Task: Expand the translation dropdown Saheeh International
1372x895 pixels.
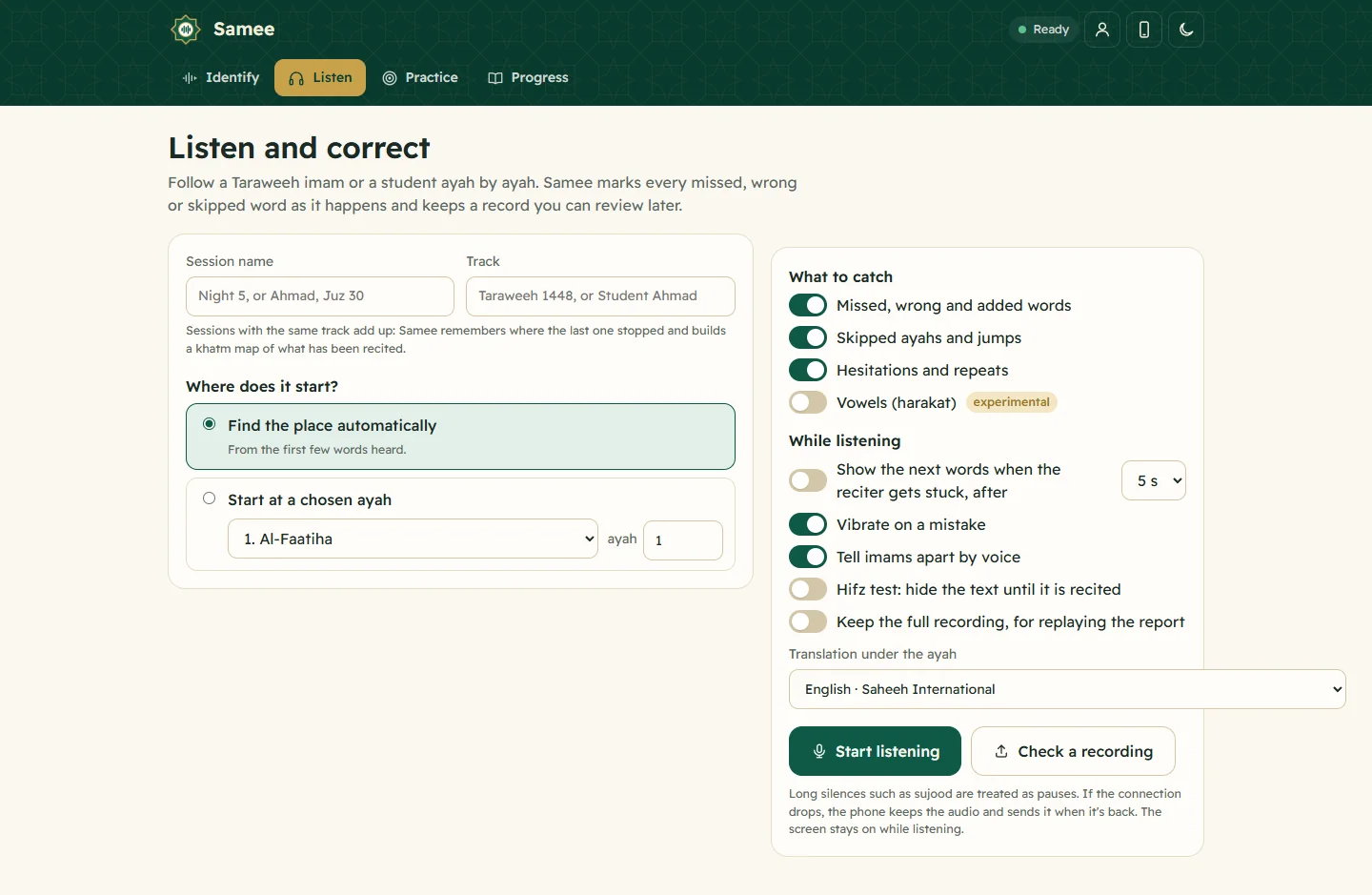Action: (x=1067, y=689)
